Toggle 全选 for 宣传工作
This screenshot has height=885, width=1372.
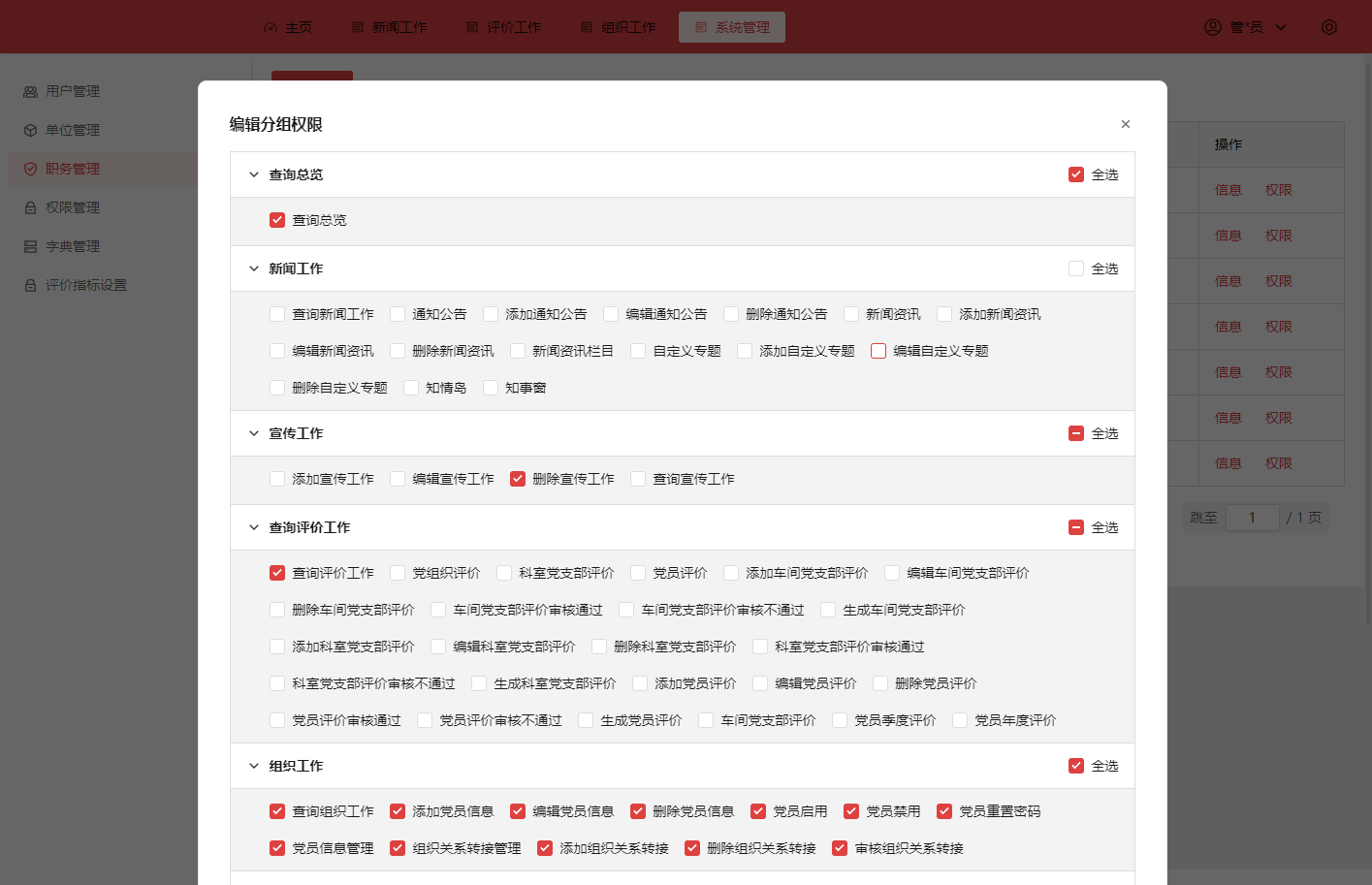coord(1076,433)
